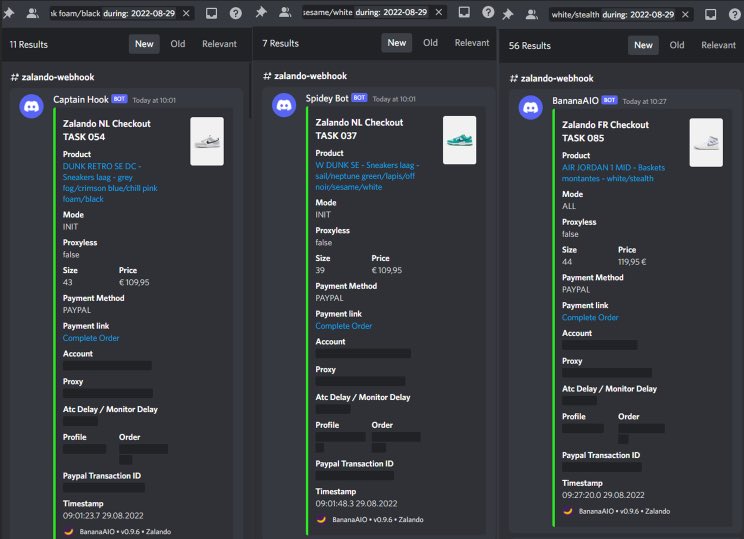Open the white Jordan sneaker thumbnail

pyautogui.click(x=706, y=142)
